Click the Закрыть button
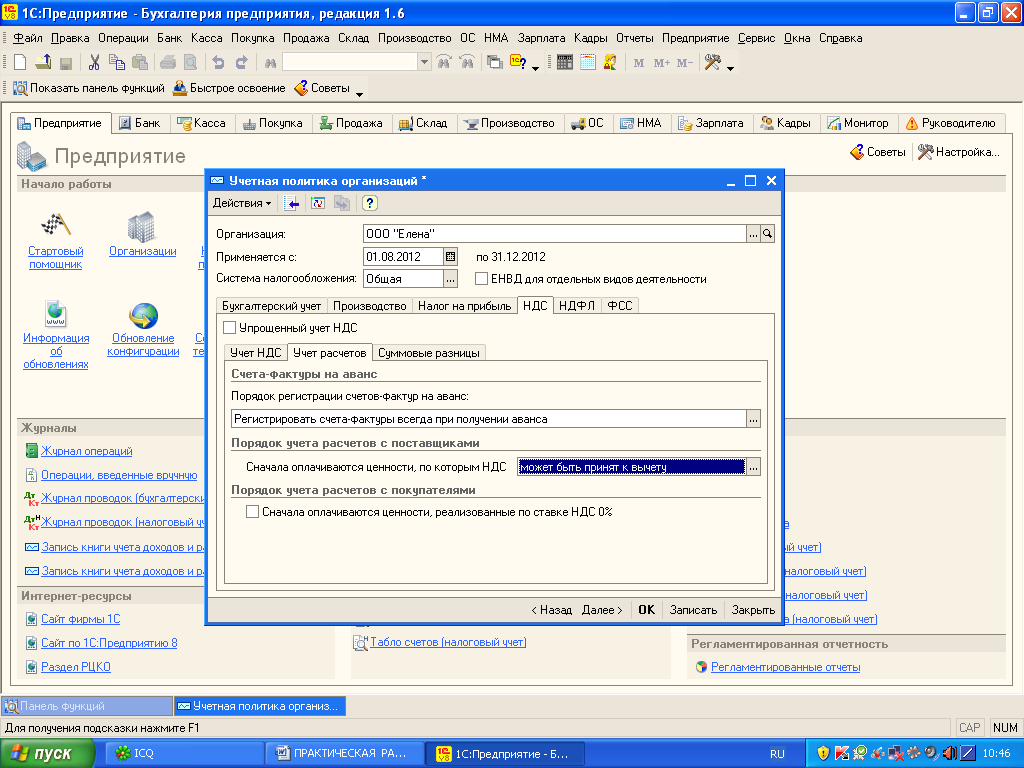Viewport: 1024px width, 768px height. [753, 609]
